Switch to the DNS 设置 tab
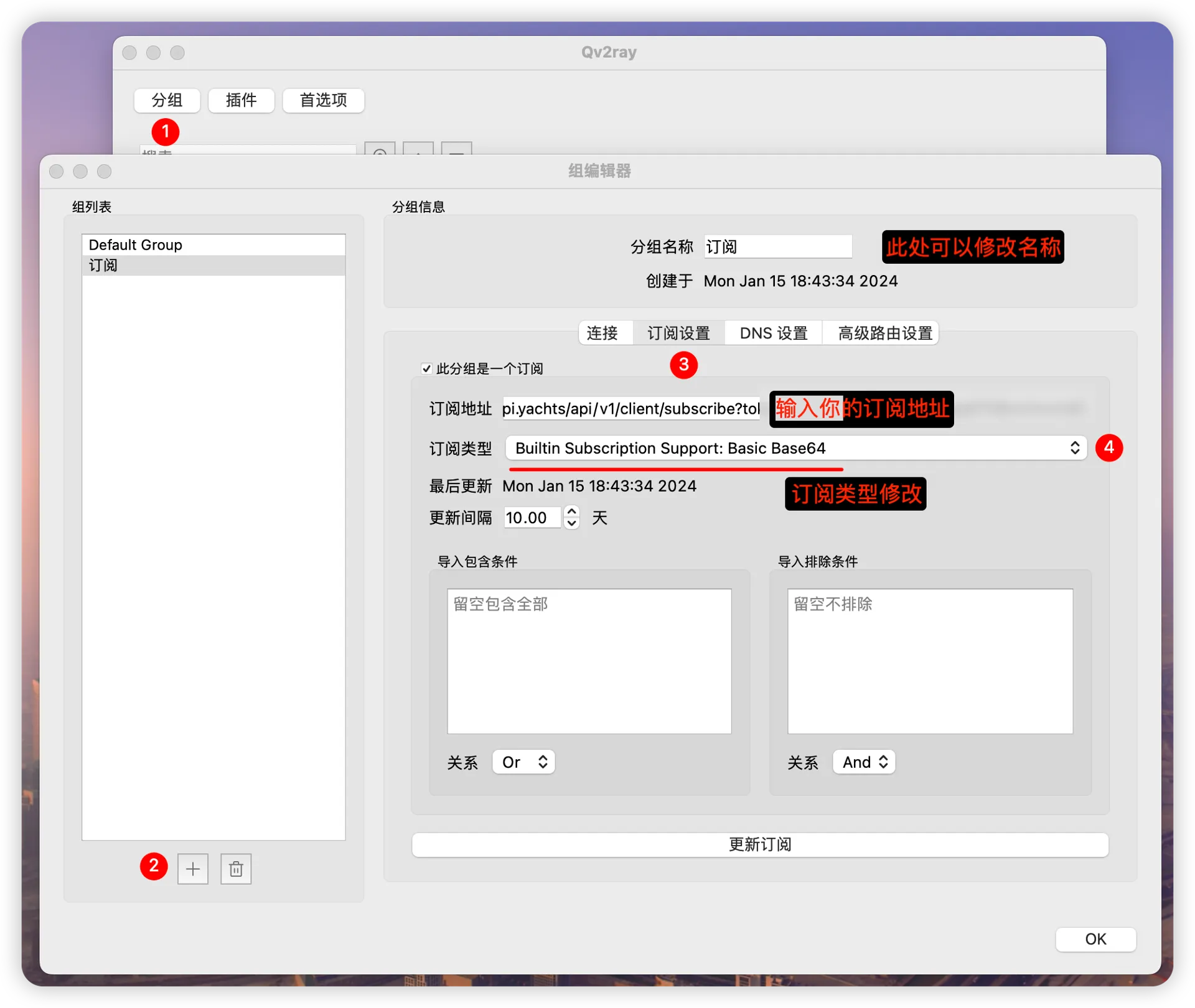This screenshot has height=1008, width=1195. (x=773, y=333)
